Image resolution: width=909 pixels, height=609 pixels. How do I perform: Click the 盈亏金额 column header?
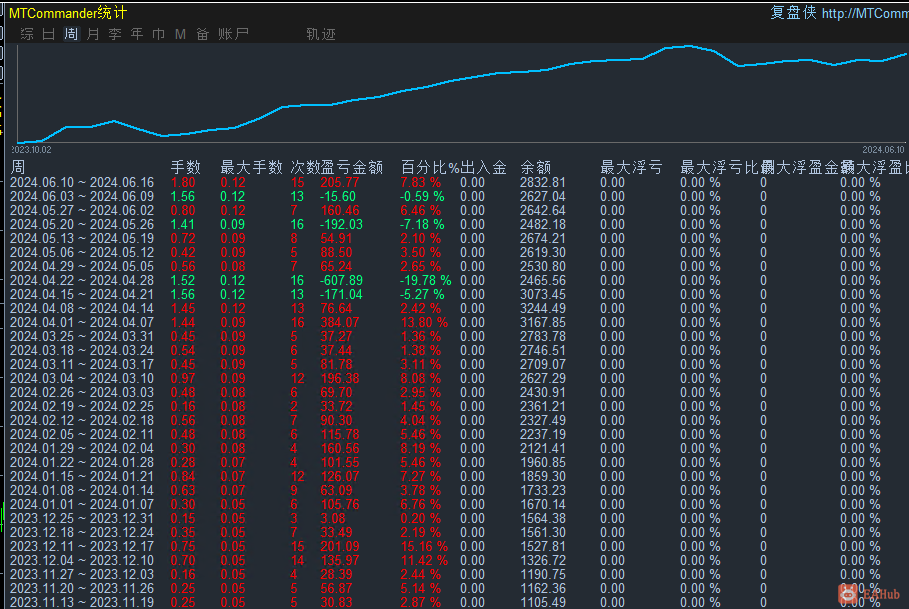tap(352, 167)
